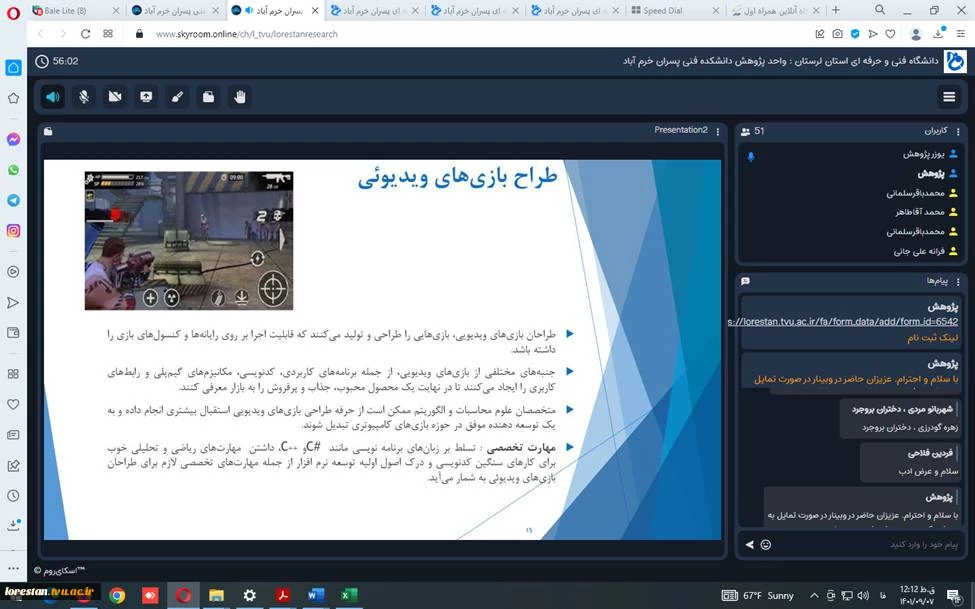Viewport: 975px width, 609px height.
Task: Close the Speed Dial tab
Action: tap(716, 11)
